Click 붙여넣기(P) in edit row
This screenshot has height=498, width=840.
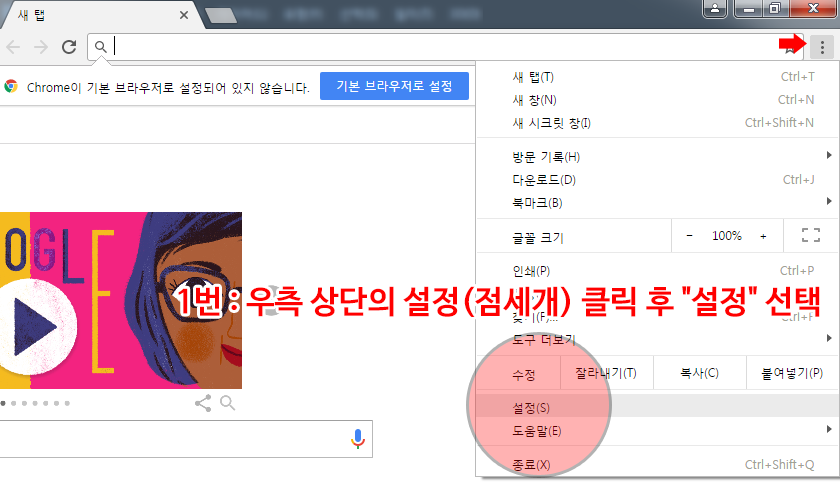792,373
